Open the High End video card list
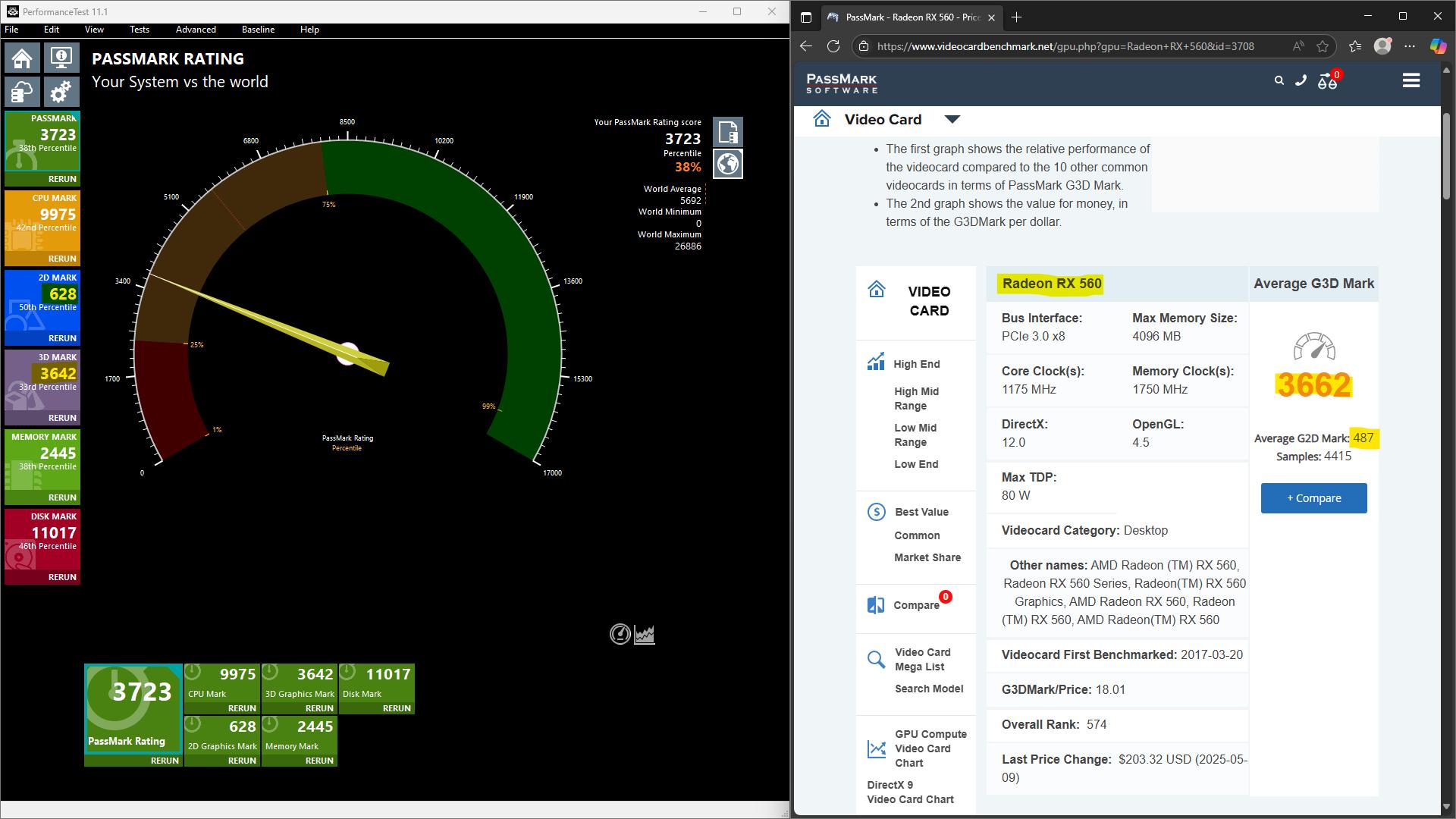Image resolution: width=1456 pixels, height=819 pixels. pyautogui.click(x=916, y=364)
